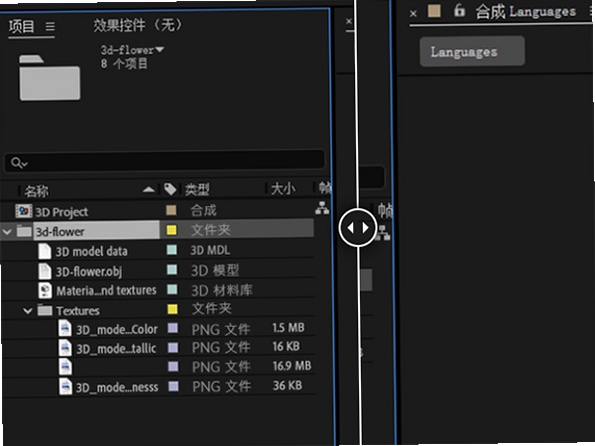Click the tan composition color icon beside 合成 Languages
This screenshot has height=446, width=595.
coord(434,11)
